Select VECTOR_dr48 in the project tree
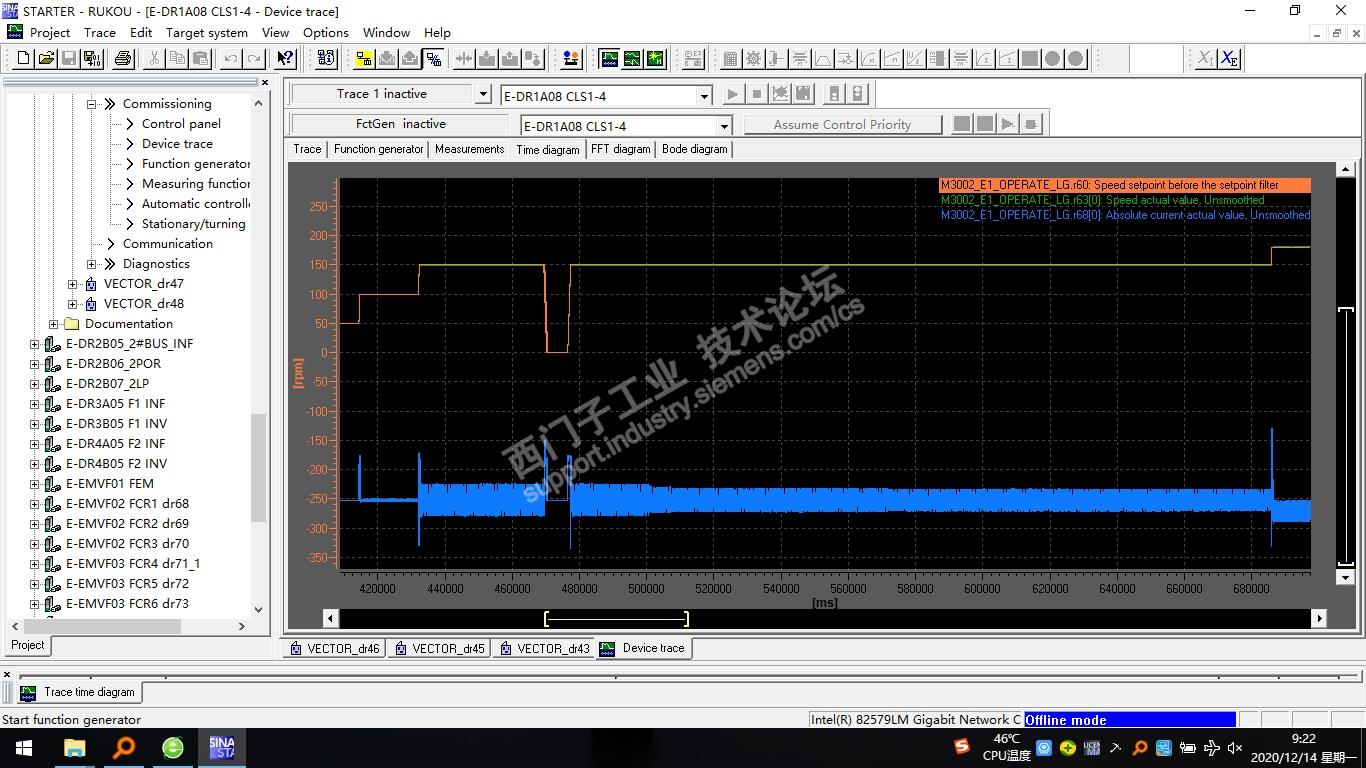 [x=144, y=304]
